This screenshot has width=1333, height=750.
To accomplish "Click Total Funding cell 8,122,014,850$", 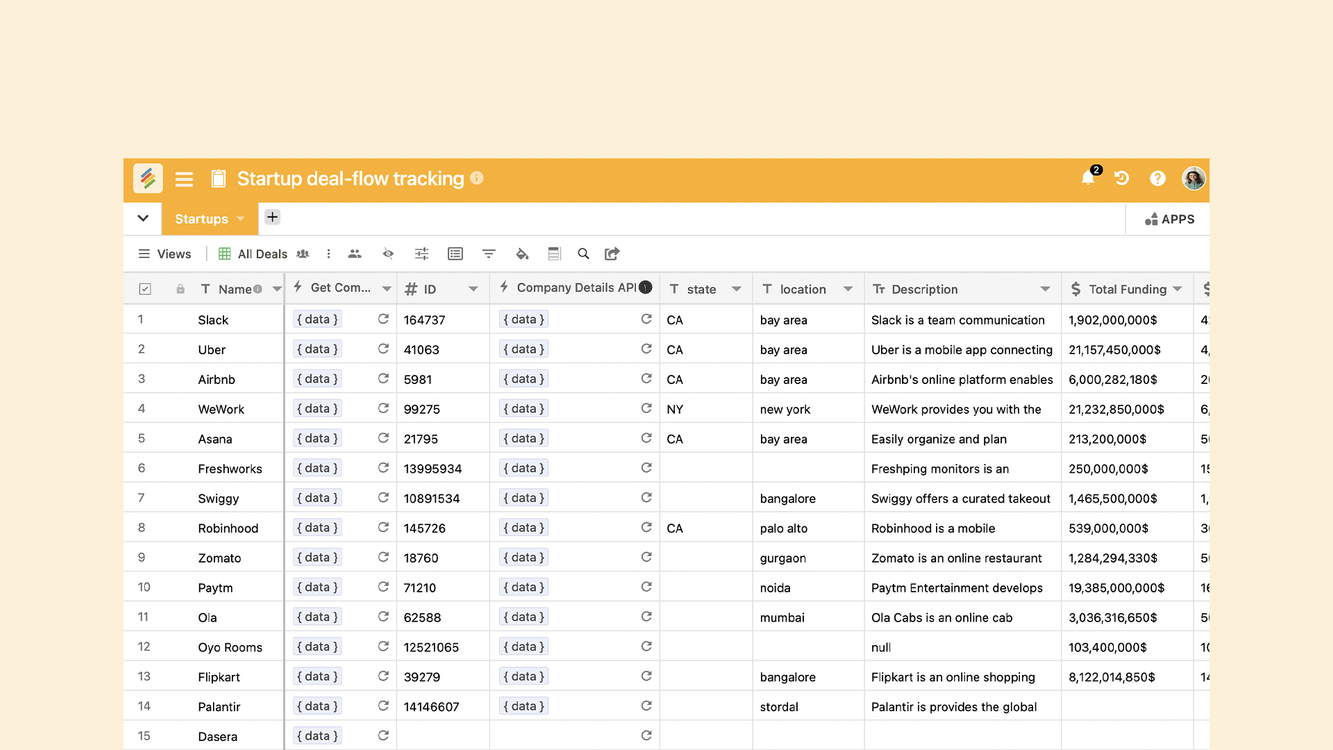I will click(1128, 676).
